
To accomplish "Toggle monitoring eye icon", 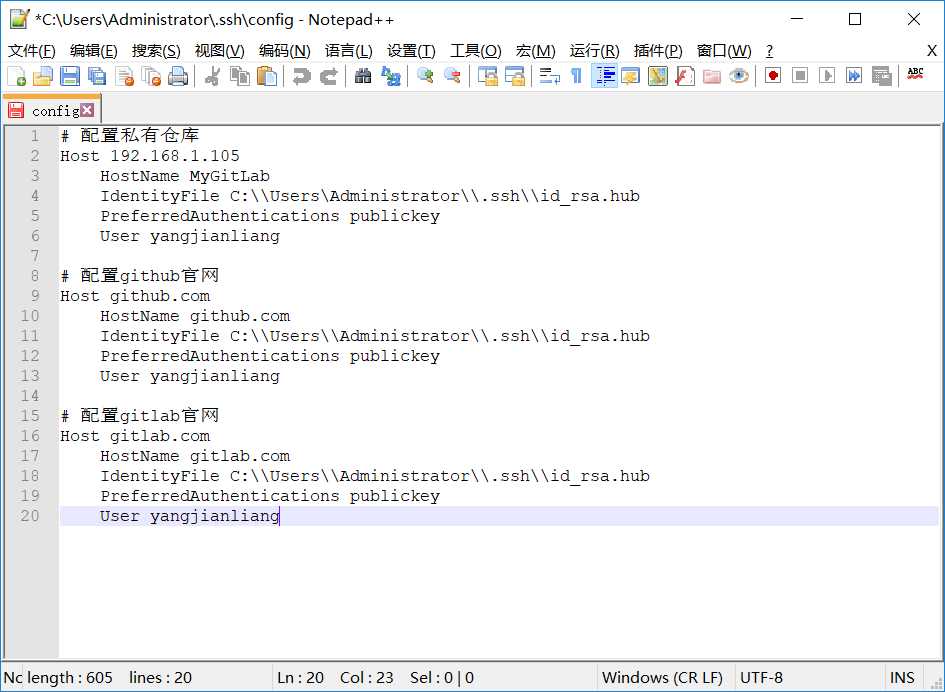I will 739,77.
